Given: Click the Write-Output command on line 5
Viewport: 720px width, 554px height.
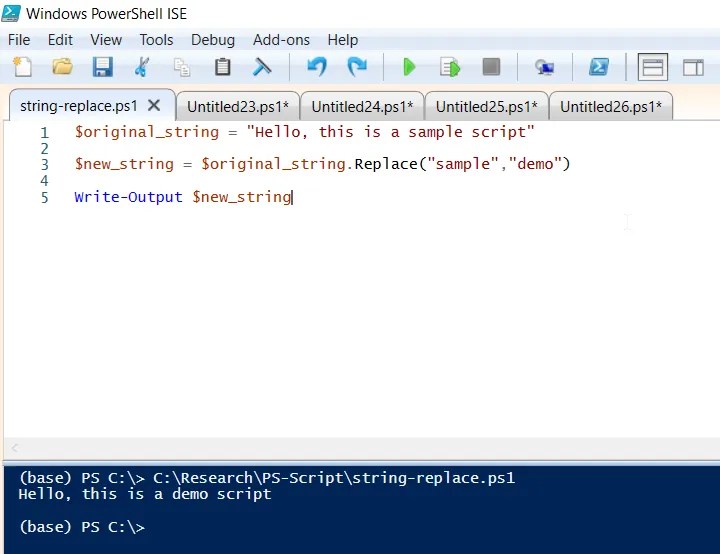Looking at the screenshot, I should tap(129, 197).
